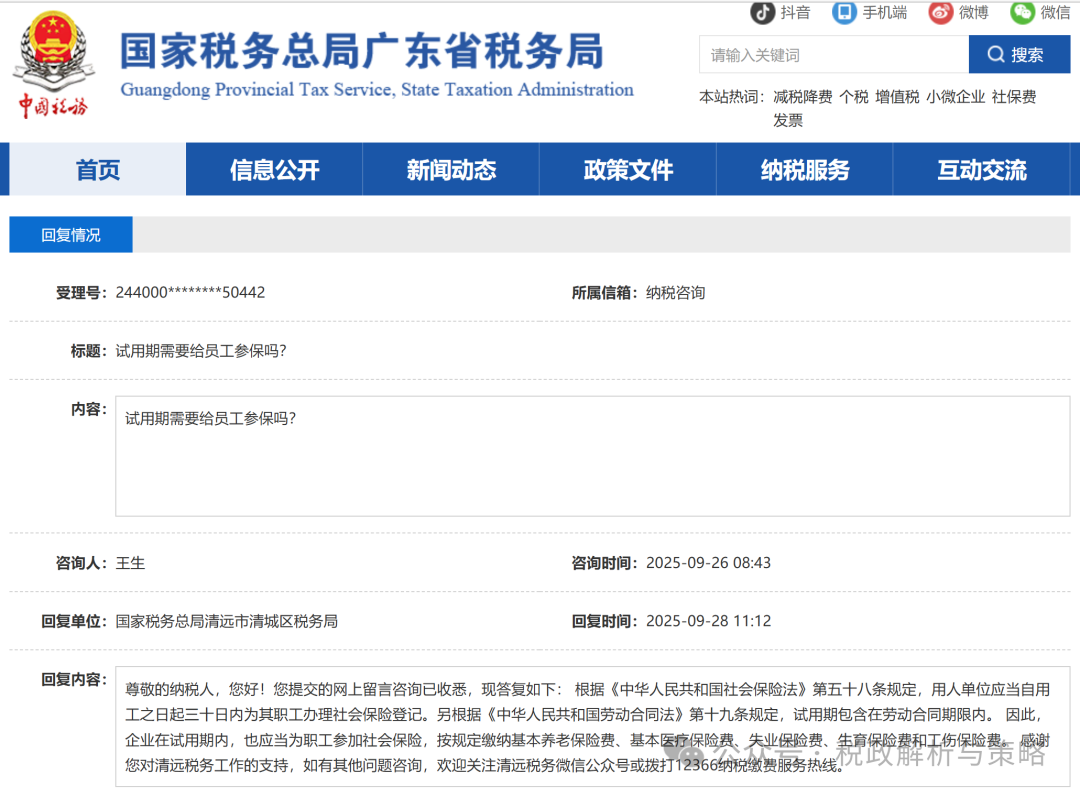Image resolution: width=1080 pixels, height=796 pixels.
Task: Open the mobile version (手机端) icon
Action: click(845, 12)
